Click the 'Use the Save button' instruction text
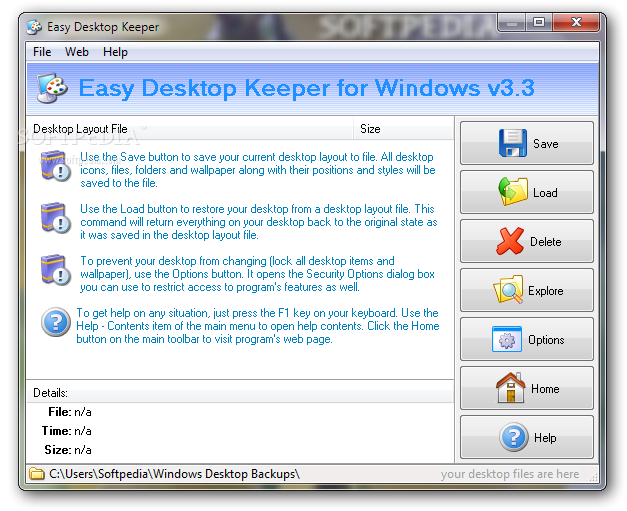The width and height of the screenshot is (627, 511). [258, 170]
